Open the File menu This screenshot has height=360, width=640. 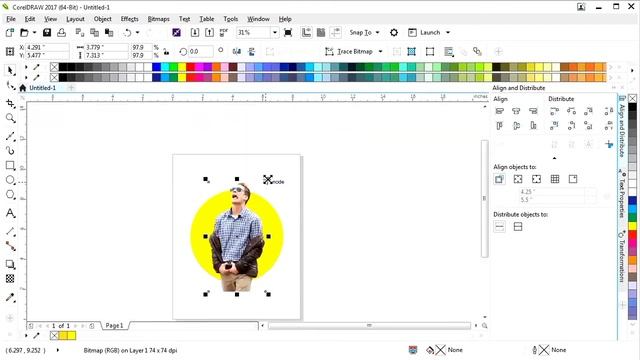pyautogui.click(x=11, y=19)
